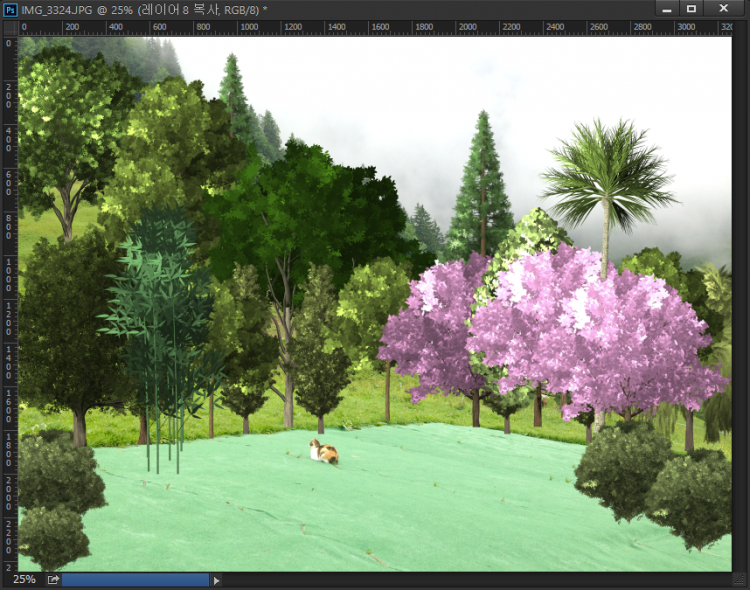This screenshot has width=750, height=590.
Task: Click the tall pine tree beside the palm
Action: tap(482, 190)
